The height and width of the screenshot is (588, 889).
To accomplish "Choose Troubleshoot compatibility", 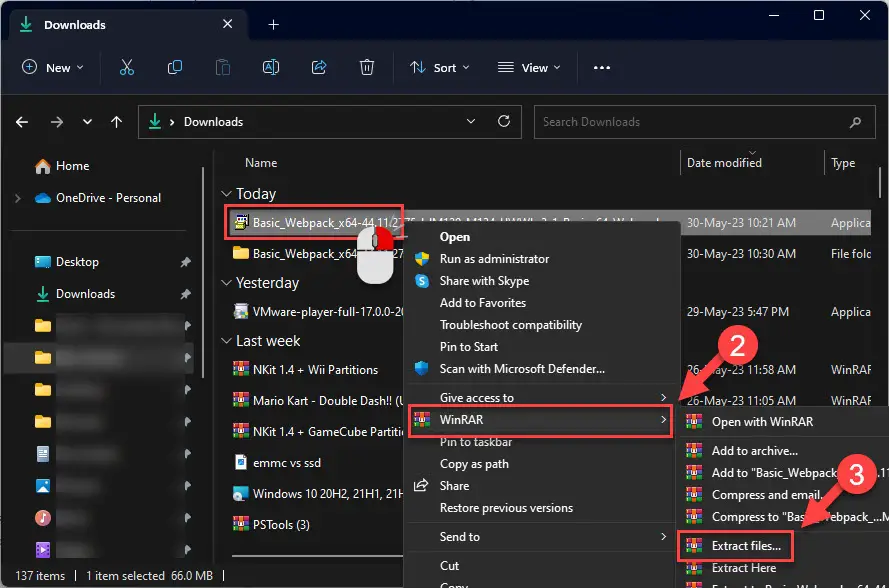I will coord(511,325).
